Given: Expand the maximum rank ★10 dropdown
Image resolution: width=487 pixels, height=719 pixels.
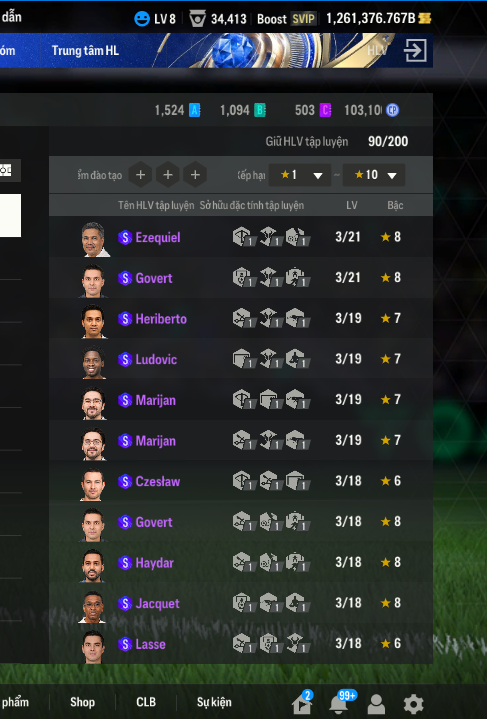Looking at the screenshot, I should [374, 175].
